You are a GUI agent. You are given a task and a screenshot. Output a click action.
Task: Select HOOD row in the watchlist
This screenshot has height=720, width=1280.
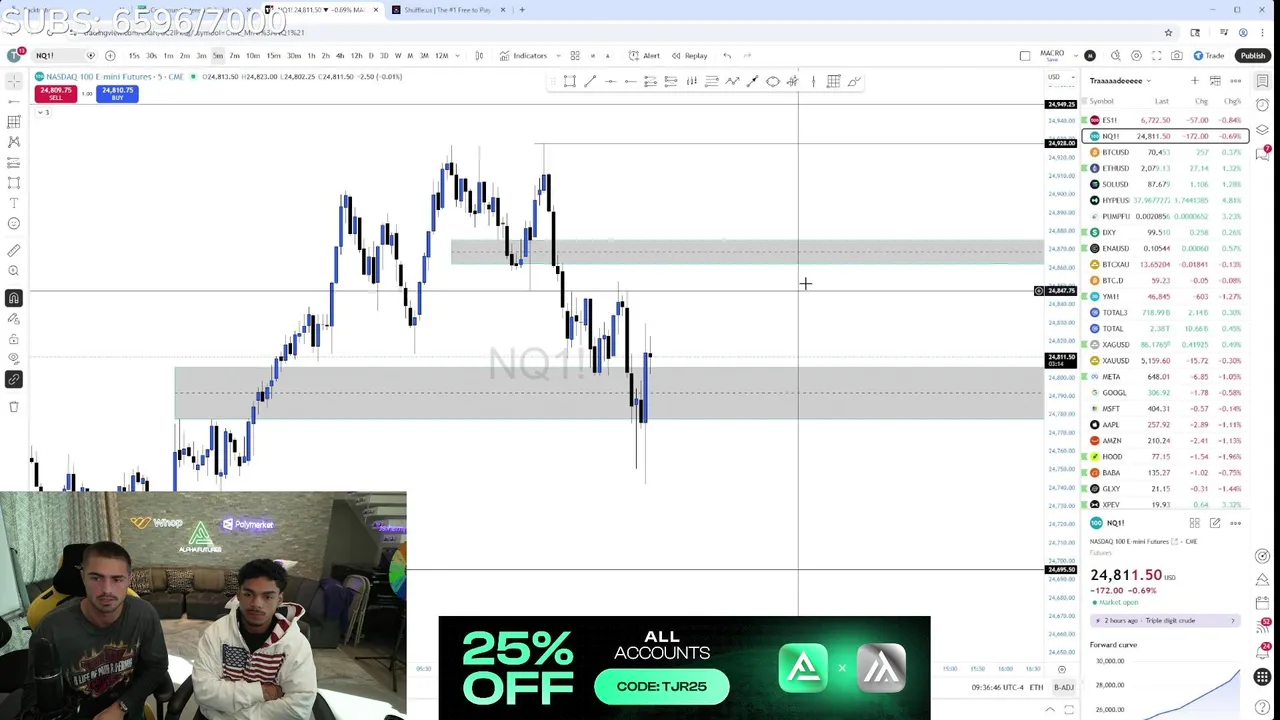tap(1164, 456)
